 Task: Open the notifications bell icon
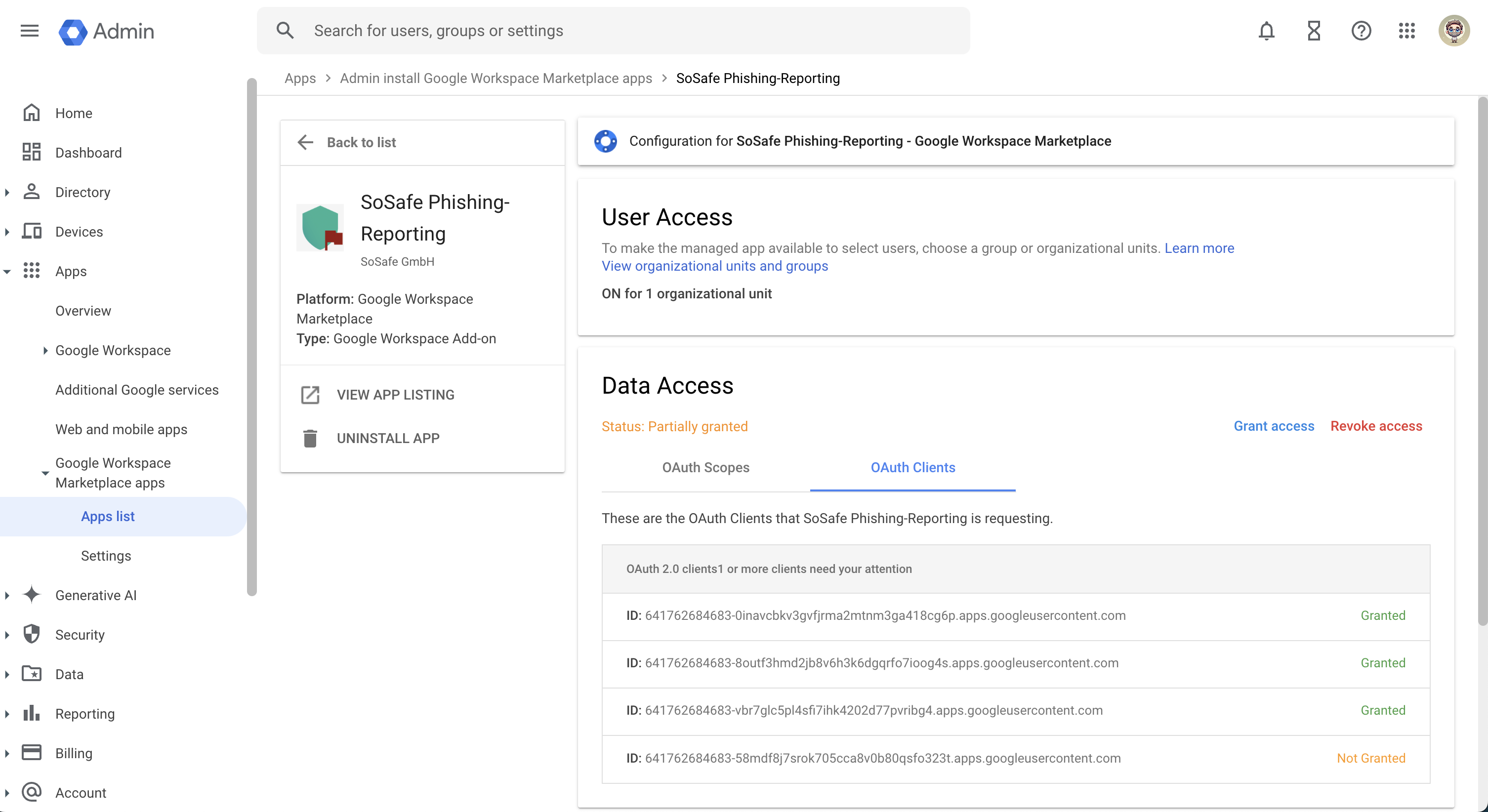pyautogui.click(x=1266, y=31)
